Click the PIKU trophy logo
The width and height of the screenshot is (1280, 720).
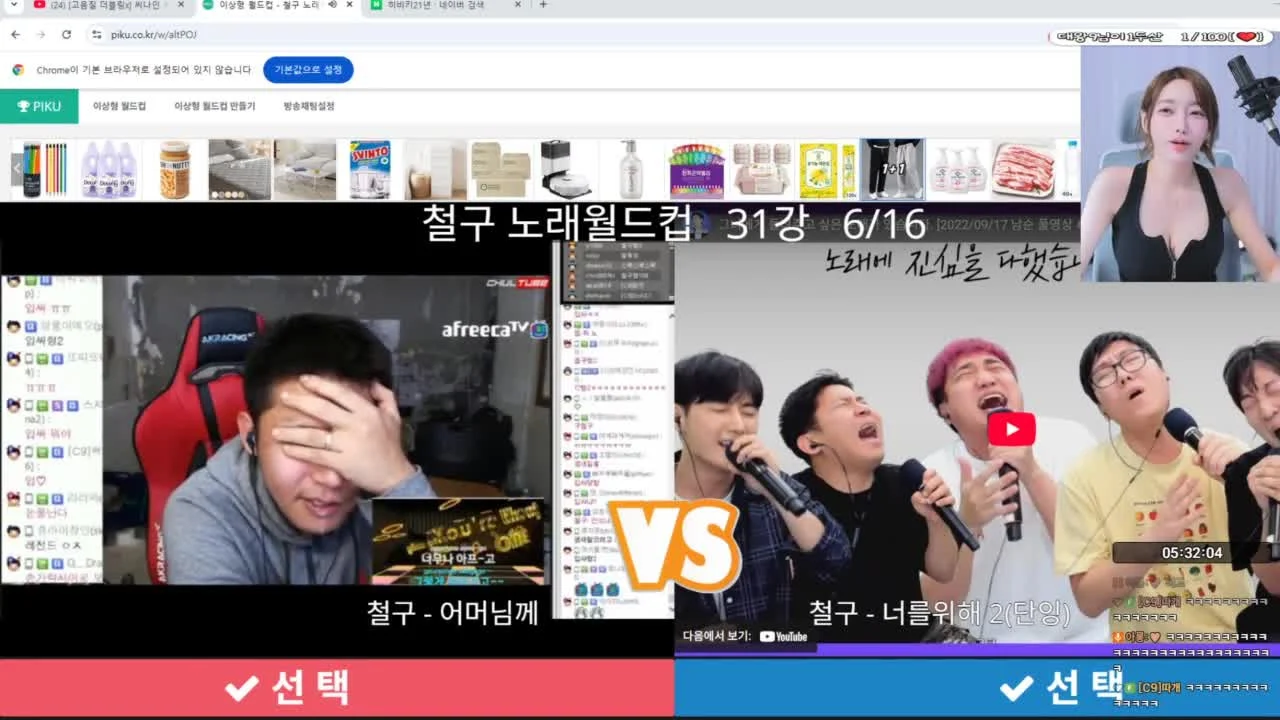[x=39, y=106]
